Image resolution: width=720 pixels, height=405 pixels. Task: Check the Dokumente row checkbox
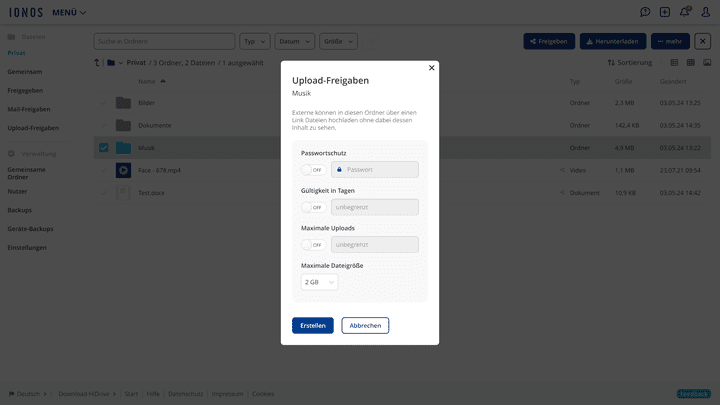104,125
